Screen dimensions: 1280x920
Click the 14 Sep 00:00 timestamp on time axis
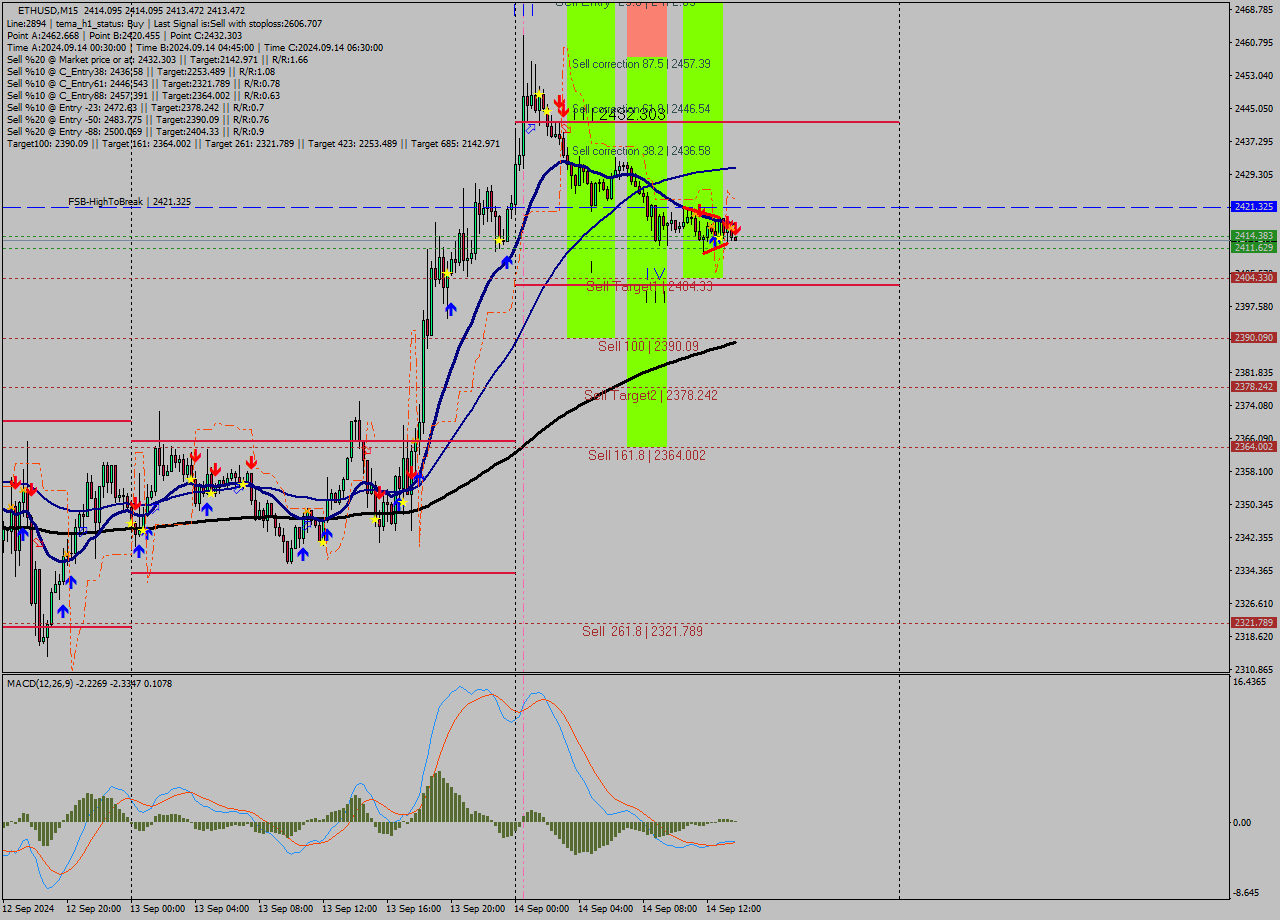pyautogui.click(x=540, y=910)
